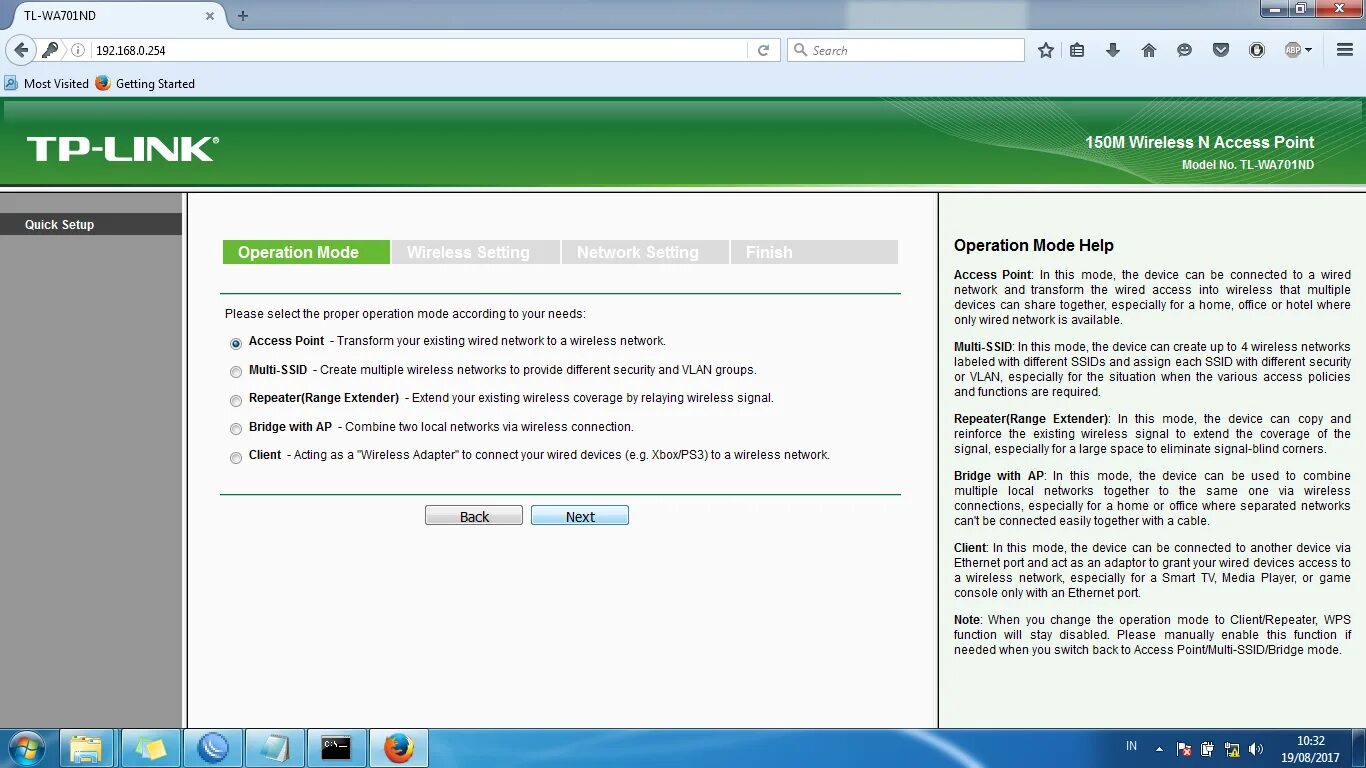This screenshot has height=768, width=1366.
Task: Expand the Adblock Plus dropdown arrow
Action: [x=1308, y=50]
